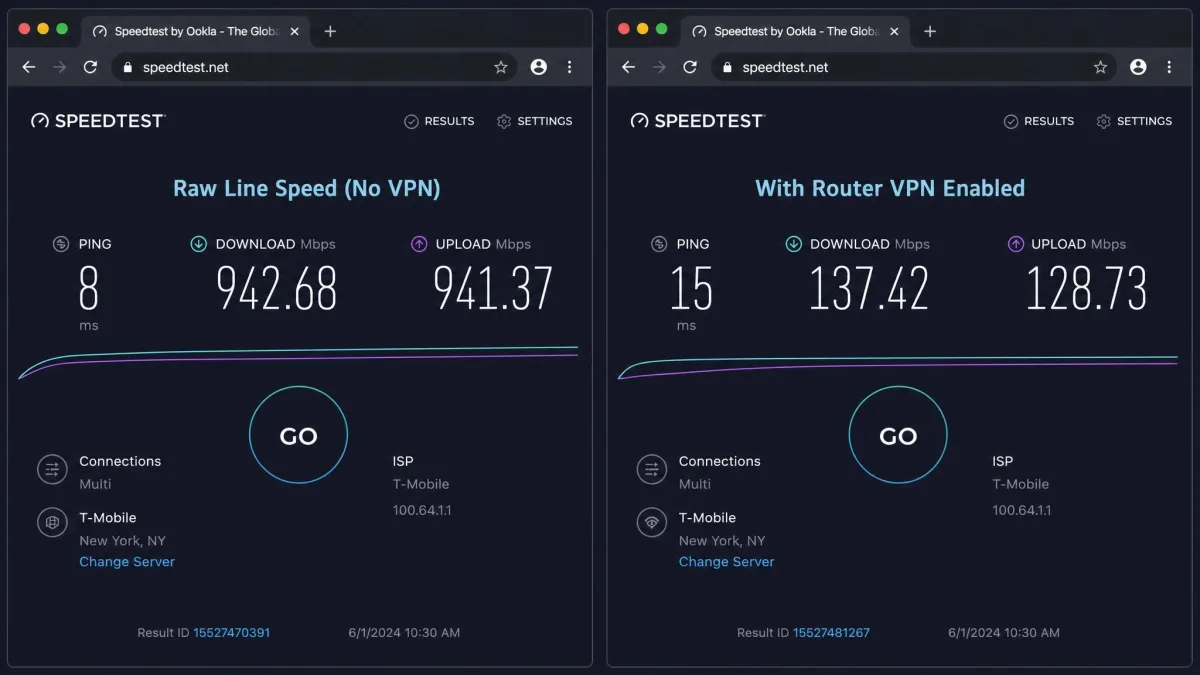Click site lock icon in right browser
Viewport: 1200px width, 675px height.
click(x=727, y=68)
